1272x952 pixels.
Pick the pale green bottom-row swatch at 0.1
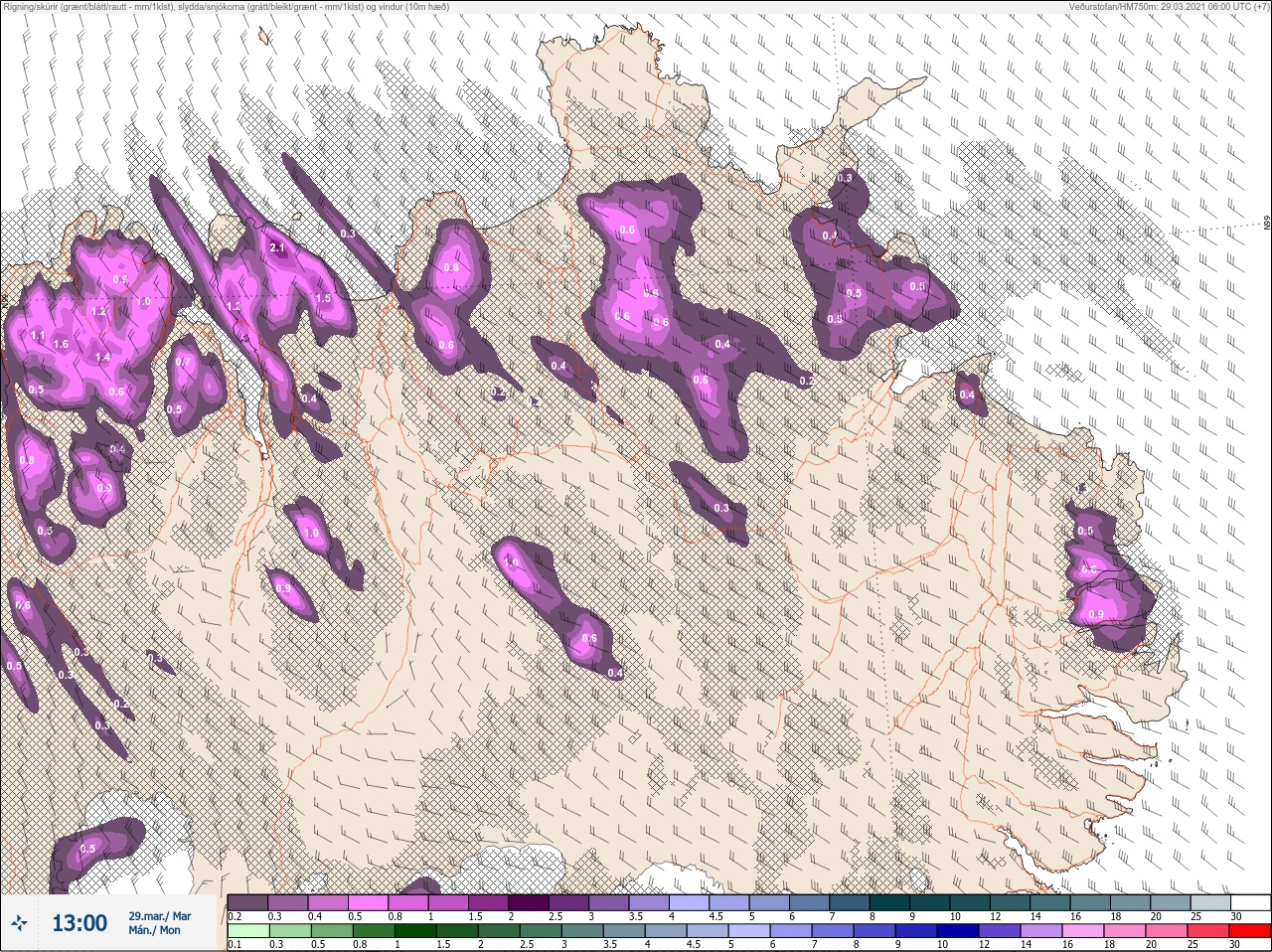click(x=247, y=931)
